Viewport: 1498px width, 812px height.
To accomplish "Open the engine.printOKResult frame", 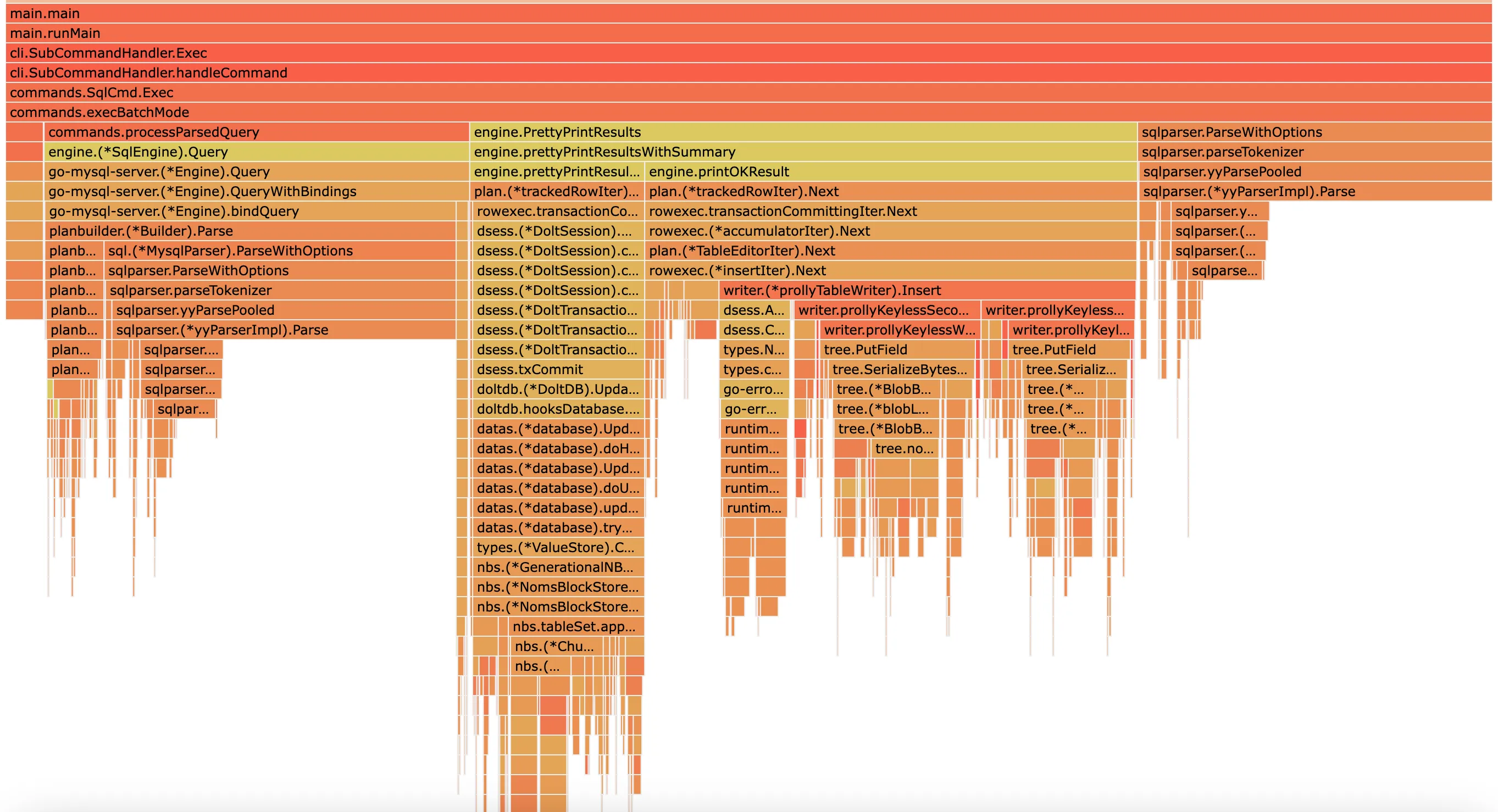I will [x=890, y=171].
